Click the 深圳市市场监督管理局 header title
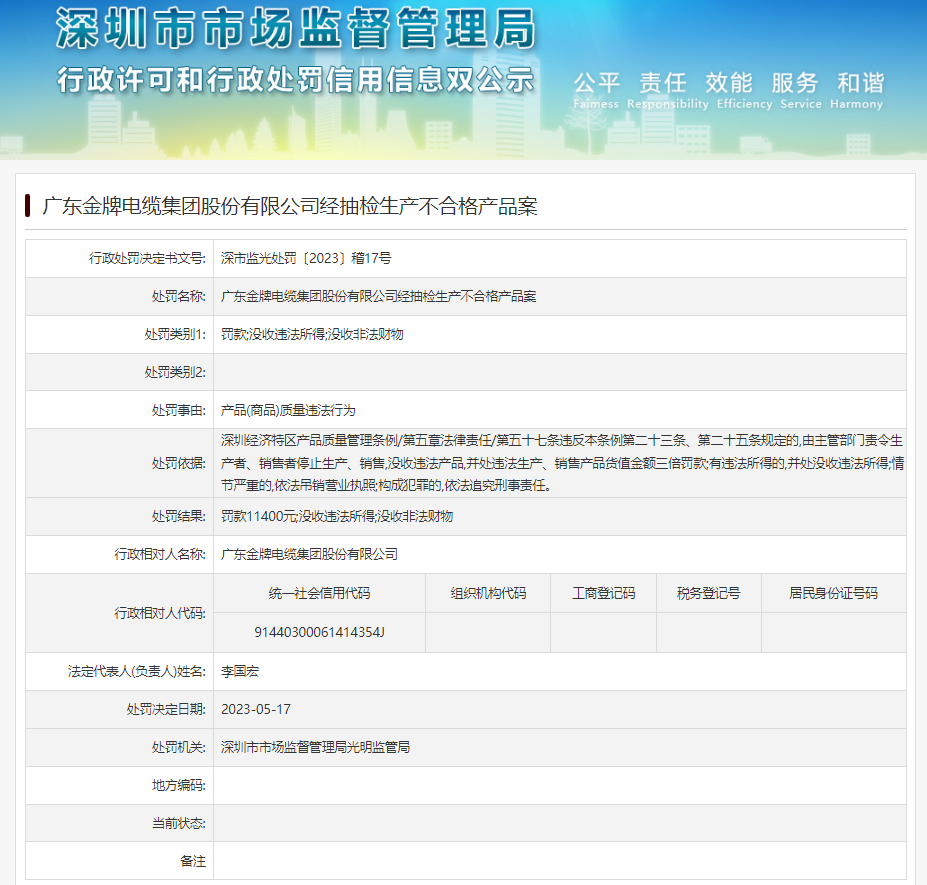Screen dimensions: 927x885 pyautogui.click(x=296, y=28)
